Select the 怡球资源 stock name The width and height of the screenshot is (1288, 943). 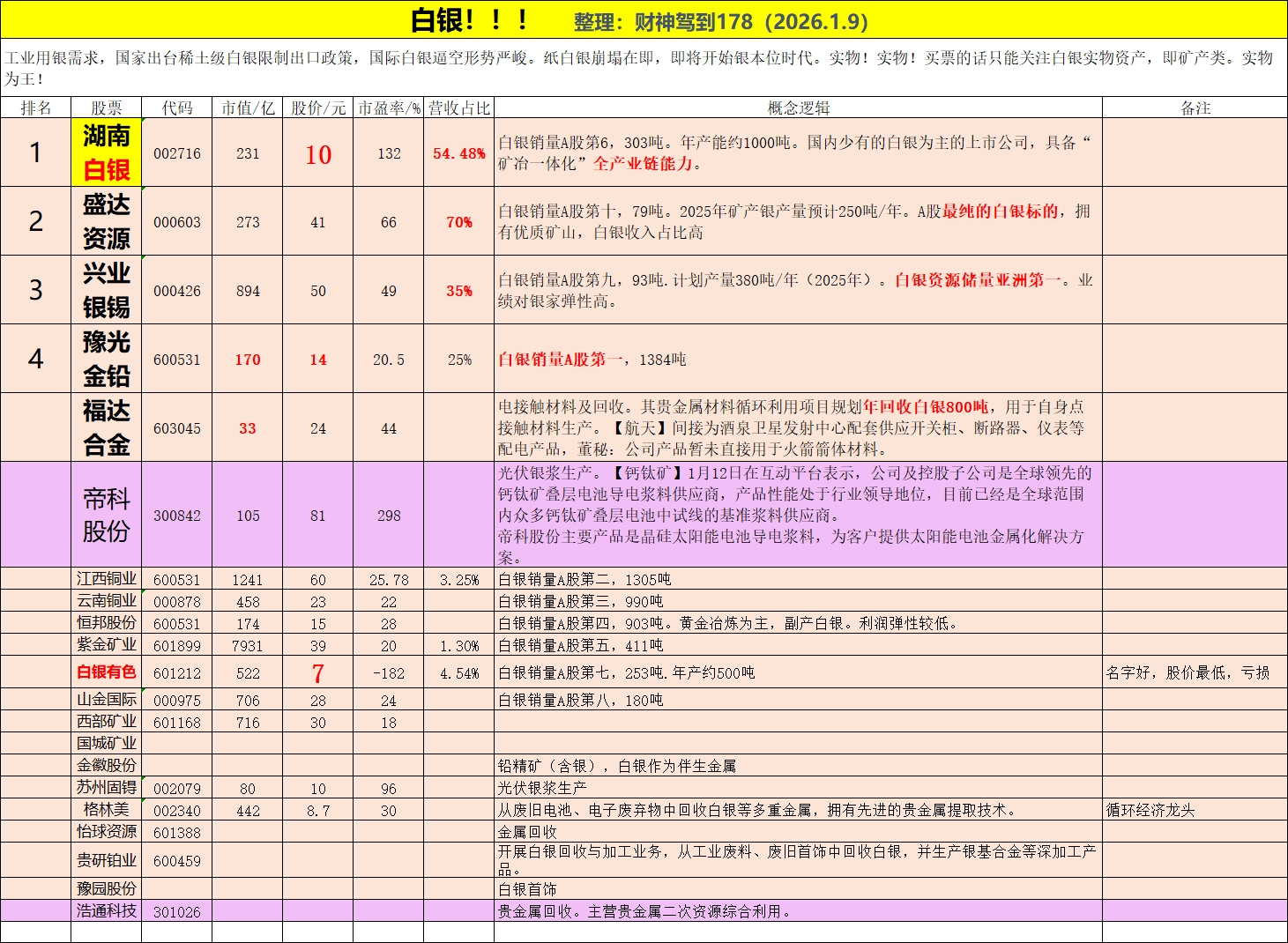[x=107, y=831]
